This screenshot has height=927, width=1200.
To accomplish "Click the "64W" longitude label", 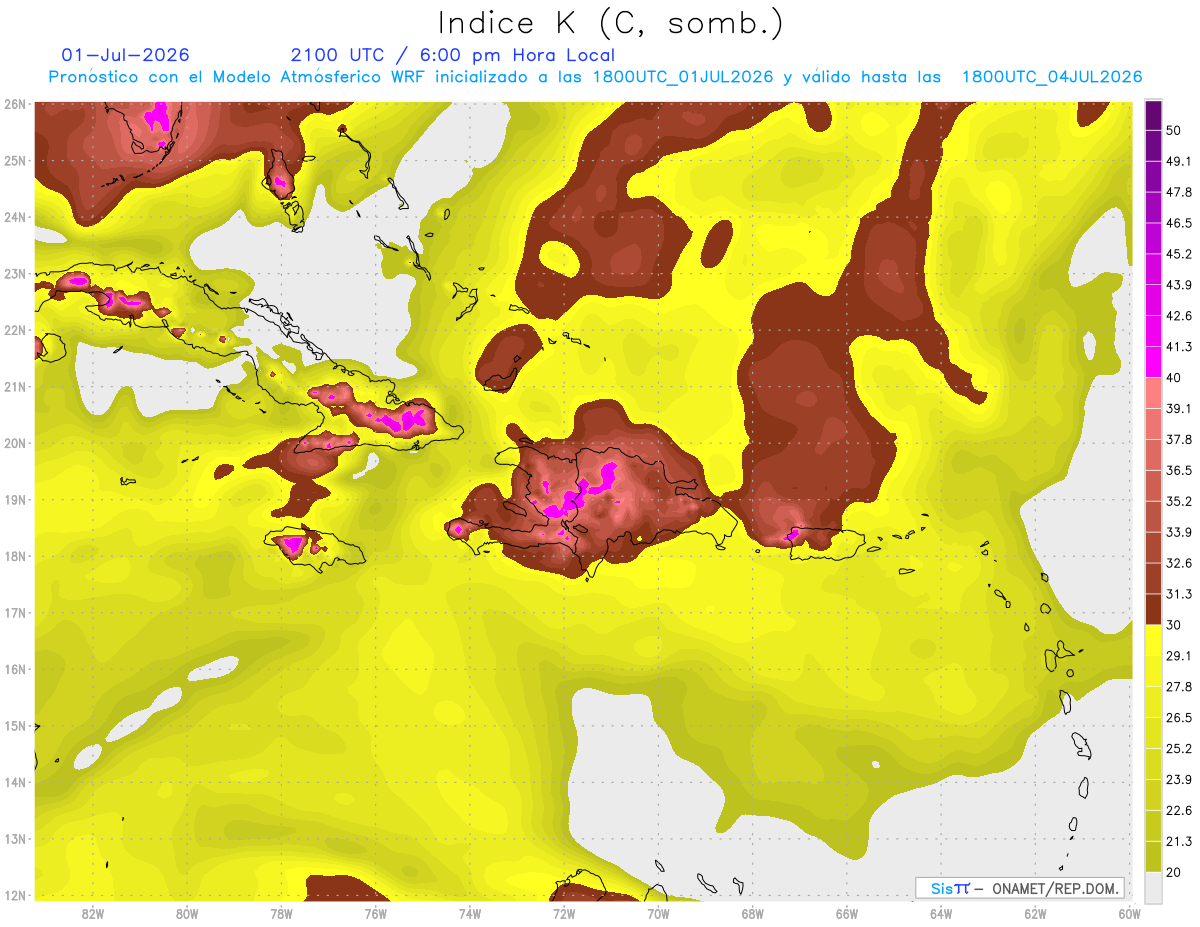I will pos(941,913).
